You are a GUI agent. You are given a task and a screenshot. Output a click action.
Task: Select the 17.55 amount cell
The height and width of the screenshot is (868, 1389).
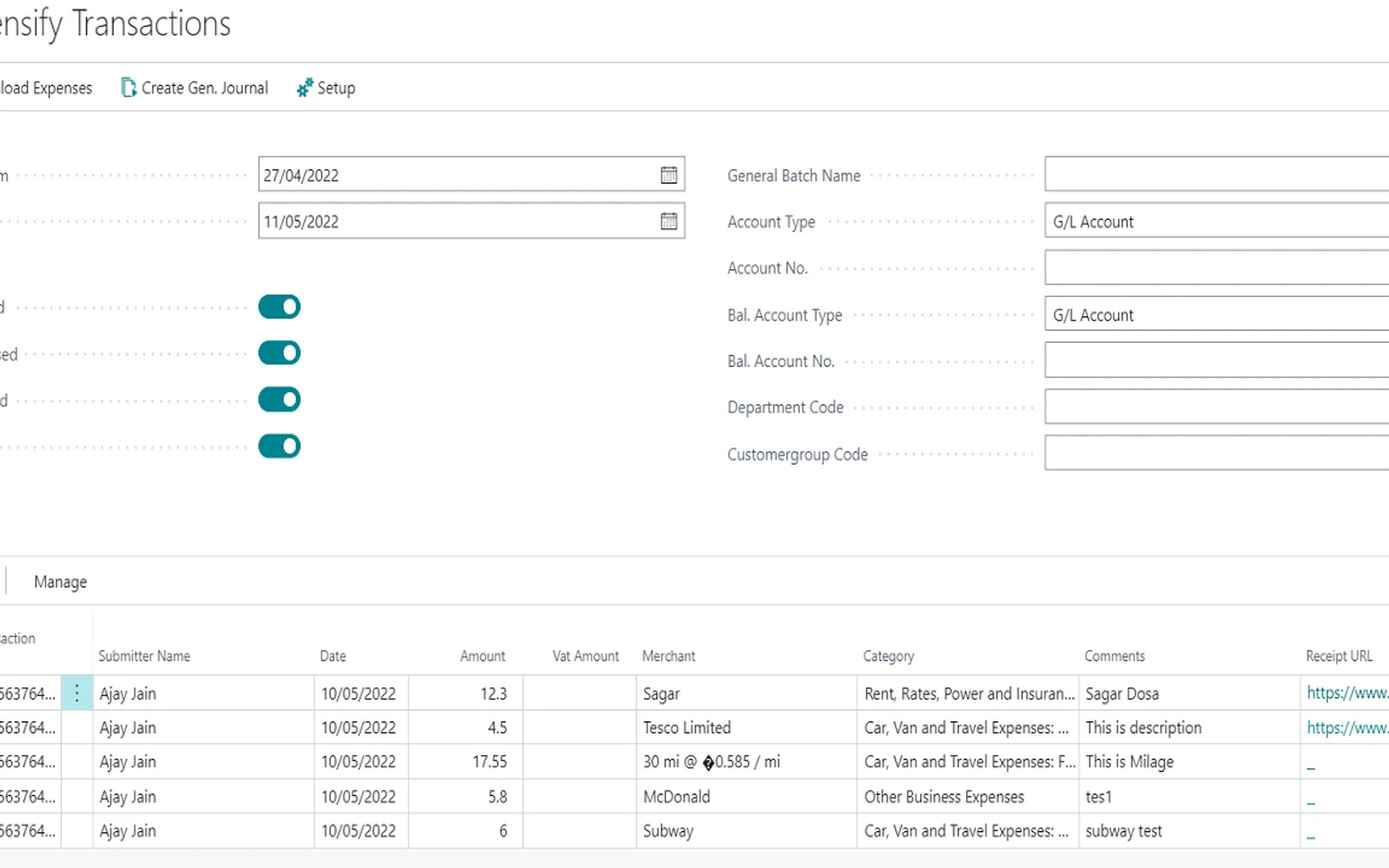[x=465, y=761]
